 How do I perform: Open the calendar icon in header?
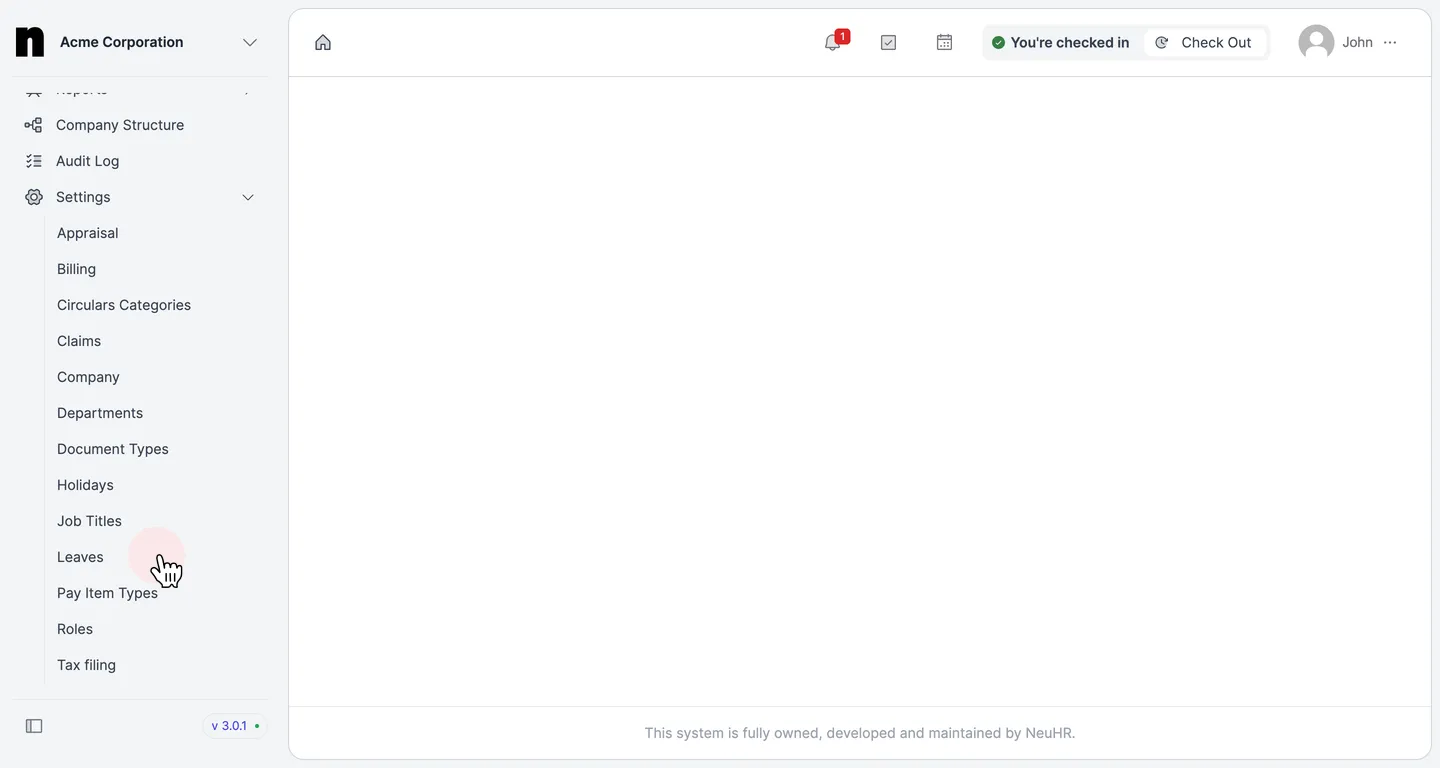[944, 42]
